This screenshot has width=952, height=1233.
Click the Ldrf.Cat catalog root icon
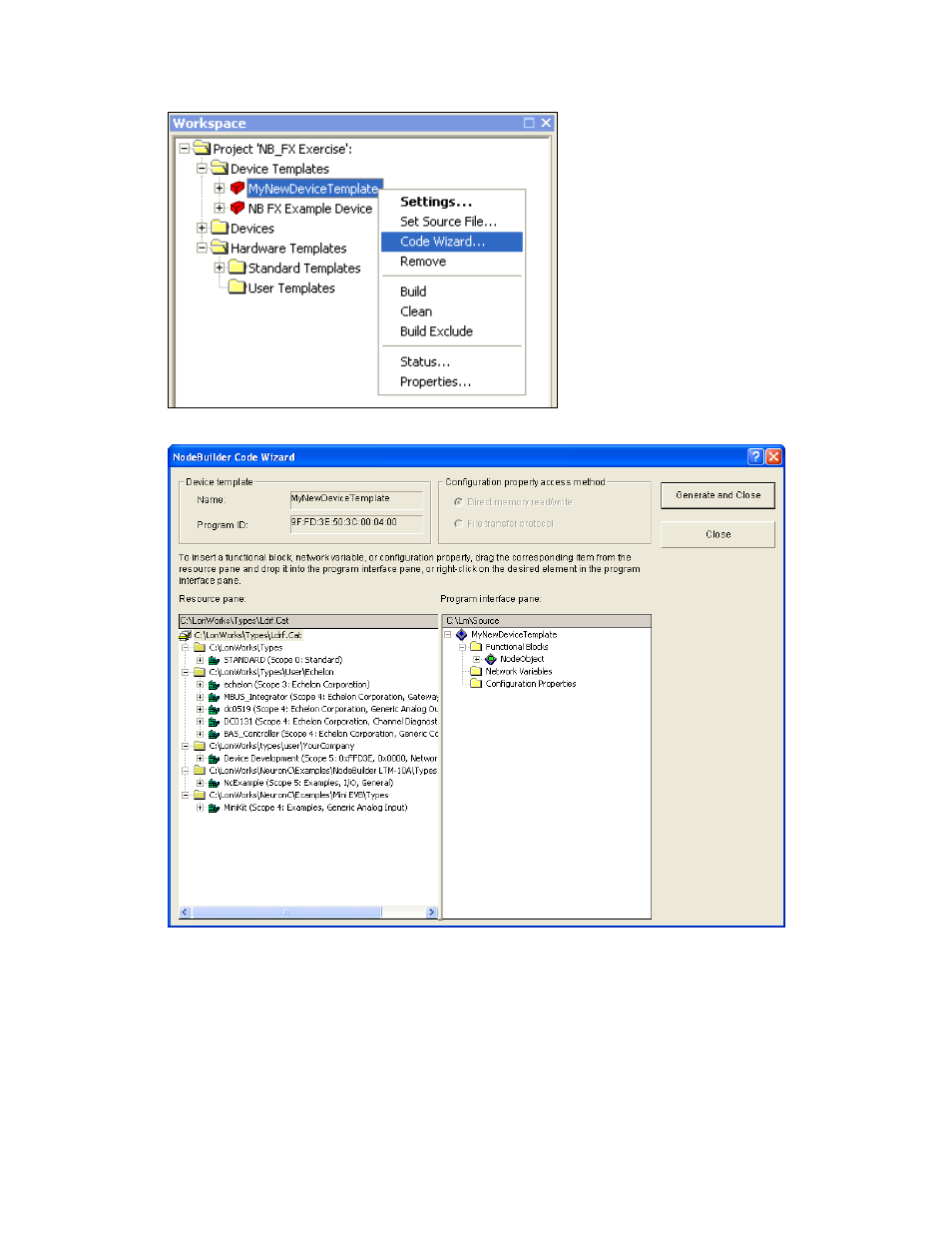185,635
